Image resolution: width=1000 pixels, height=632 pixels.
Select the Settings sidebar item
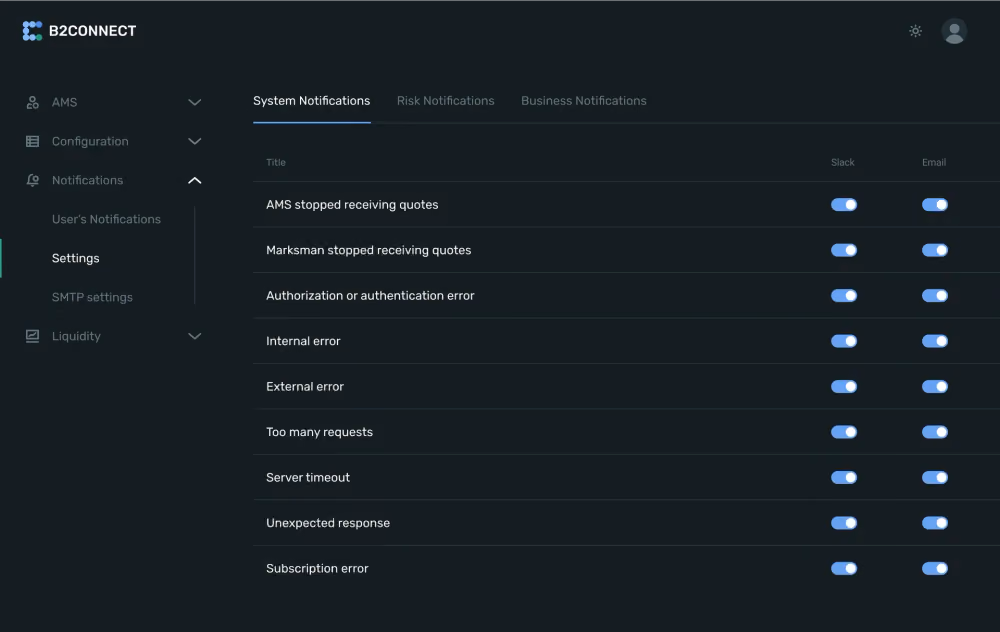pos(75,258)
